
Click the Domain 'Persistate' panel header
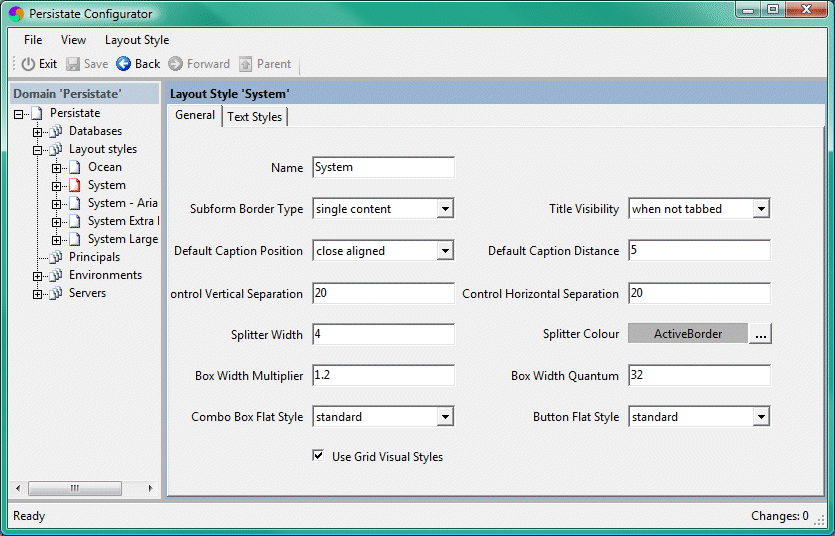85,94
